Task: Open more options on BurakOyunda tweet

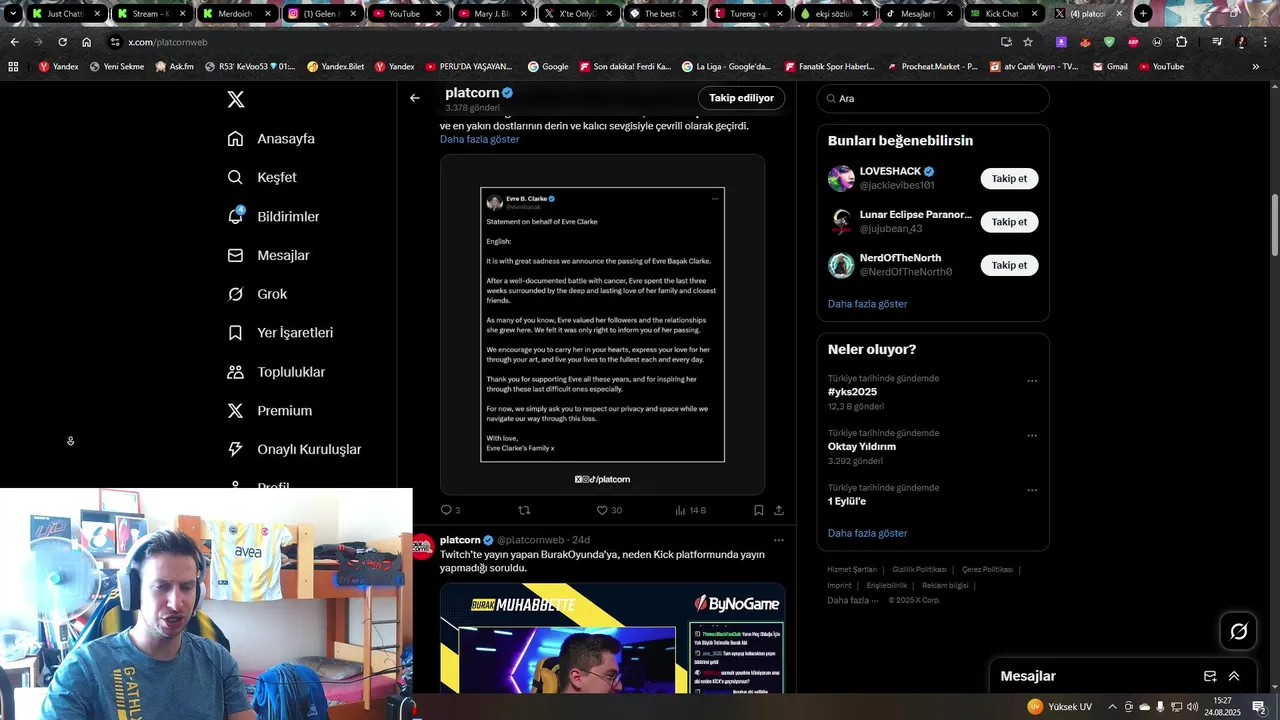Action: 778,540
